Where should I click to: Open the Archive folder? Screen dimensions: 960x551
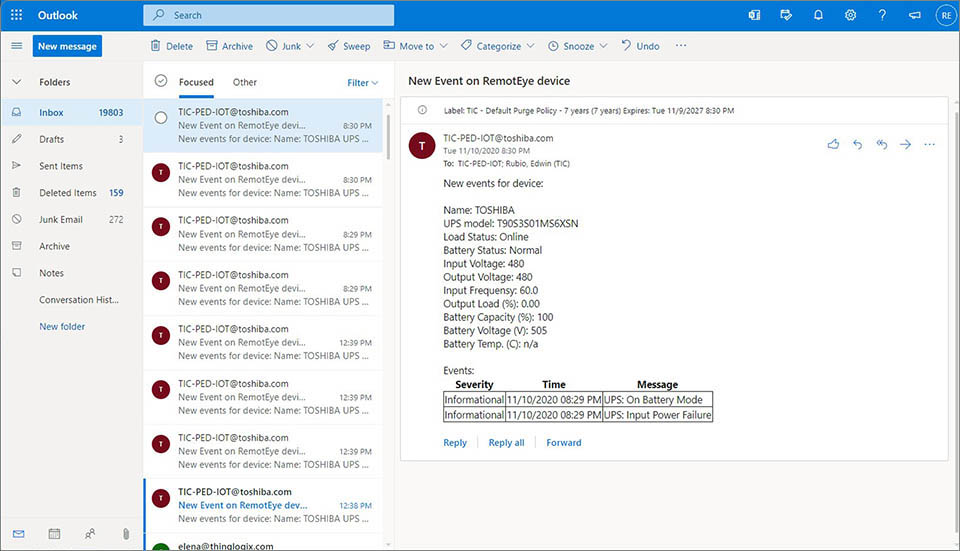click(72, 246)
